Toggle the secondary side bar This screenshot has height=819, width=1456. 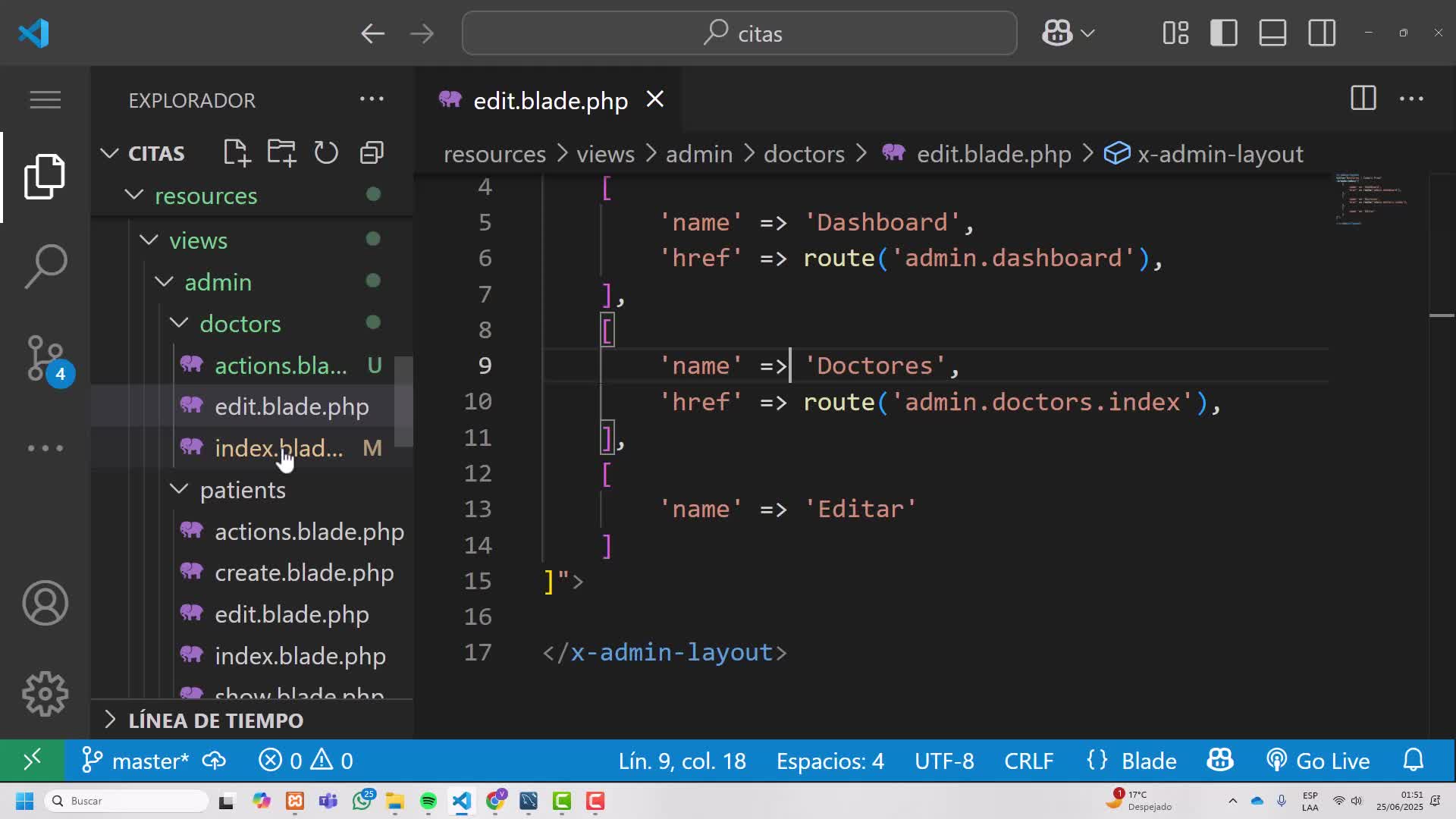pos(1322,33)
